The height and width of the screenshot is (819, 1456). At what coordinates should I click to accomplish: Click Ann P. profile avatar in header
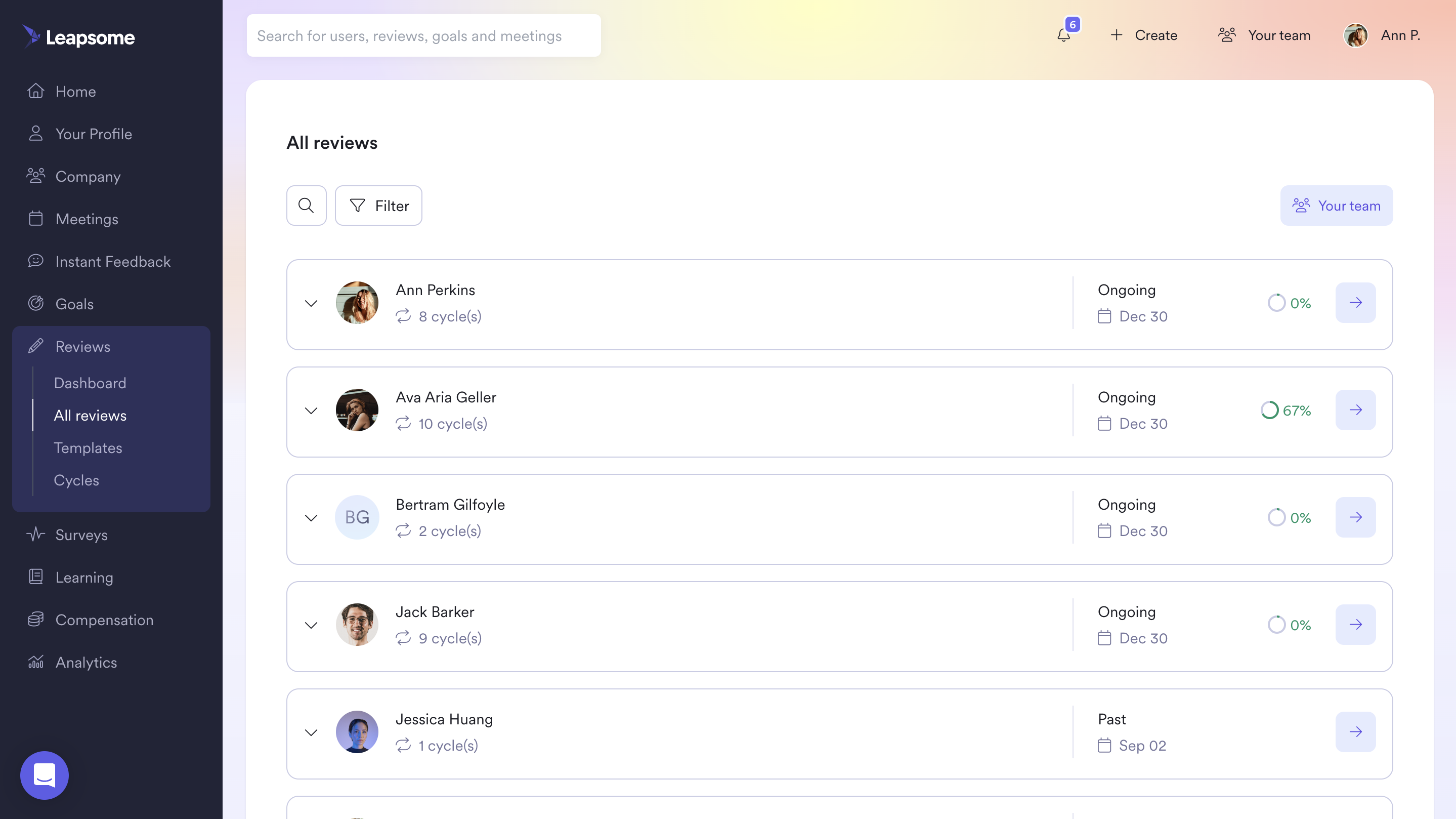1355,35
